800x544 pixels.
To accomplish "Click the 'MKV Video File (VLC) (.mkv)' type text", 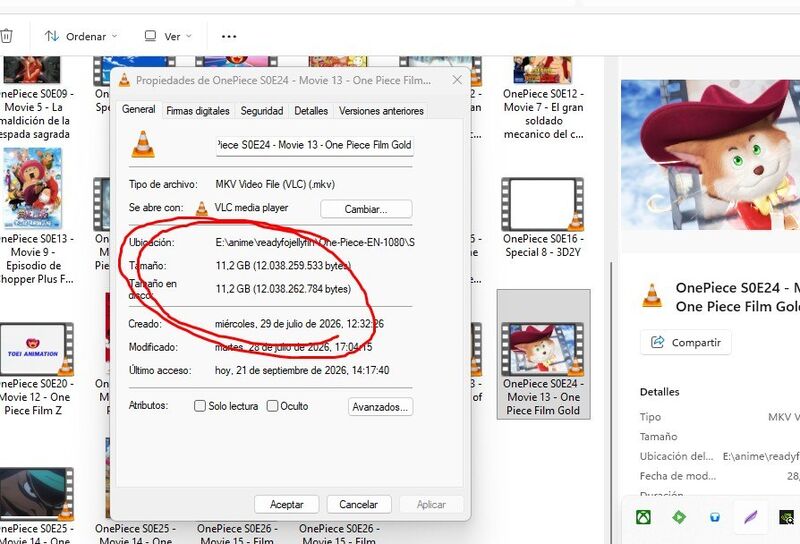I will coord(275,184).
